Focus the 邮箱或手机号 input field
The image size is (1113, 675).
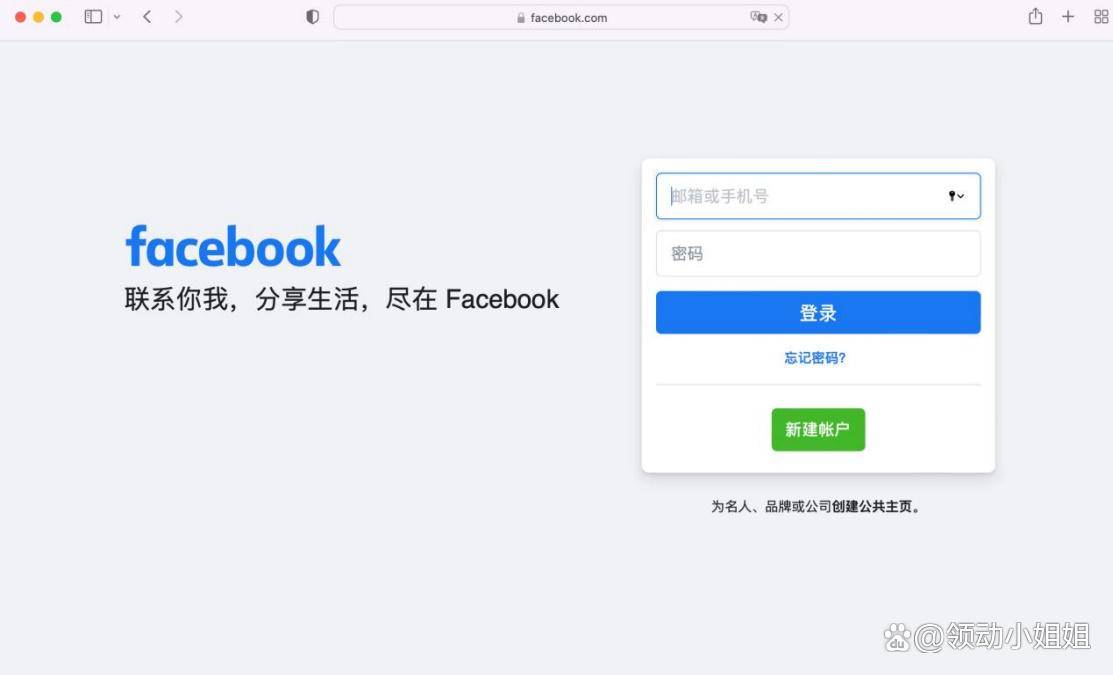coord(818,196)
